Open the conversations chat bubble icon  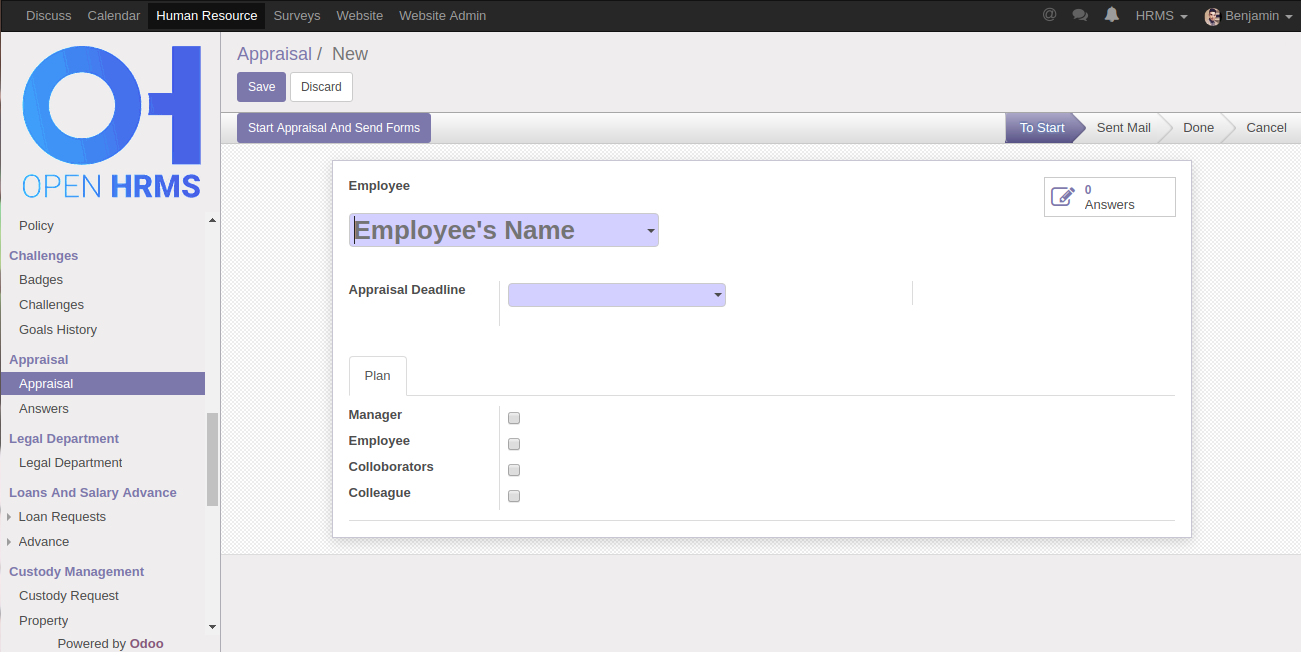(1080, 15)
